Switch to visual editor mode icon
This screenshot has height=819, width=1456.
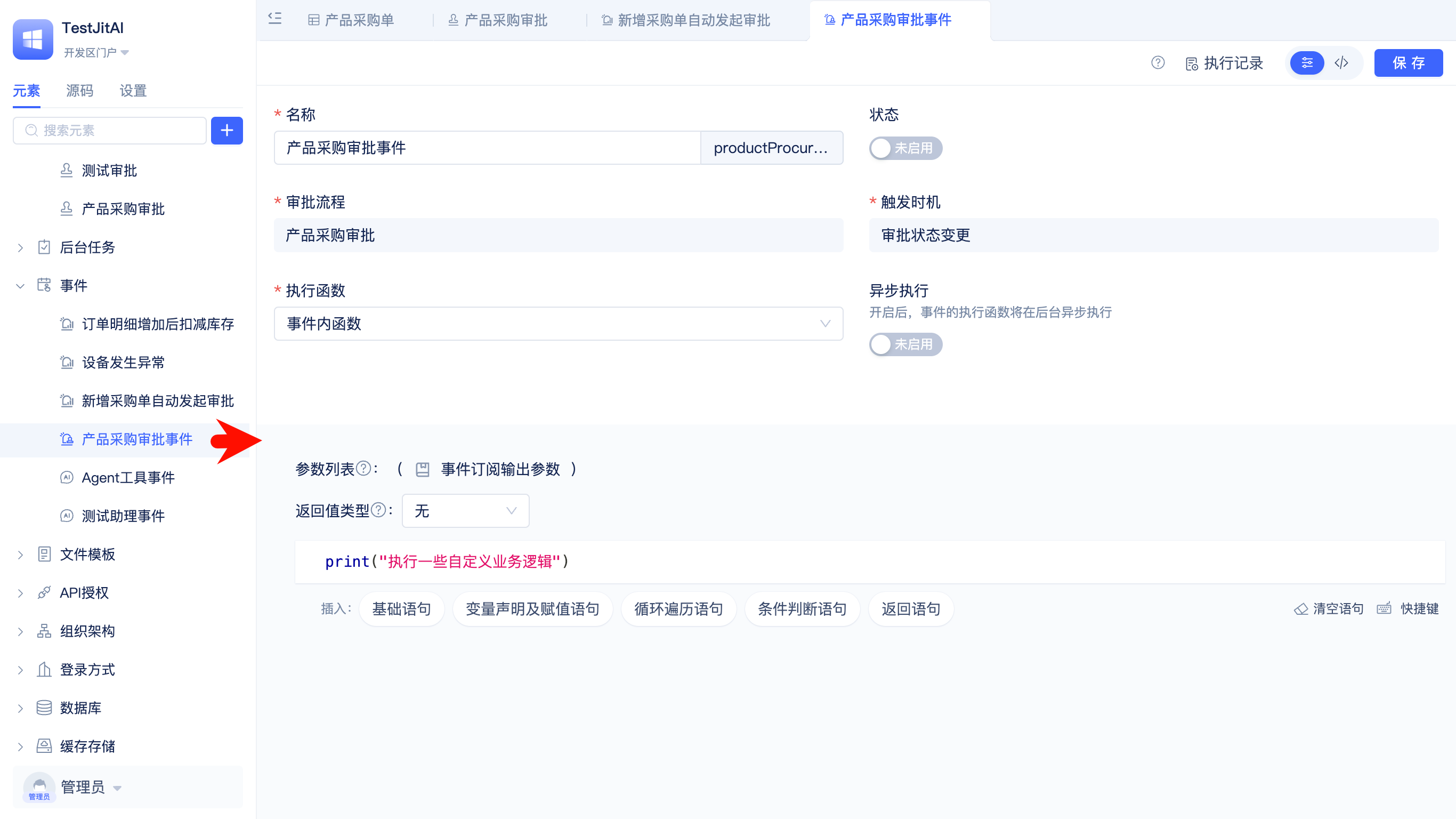click(1307, 63)
